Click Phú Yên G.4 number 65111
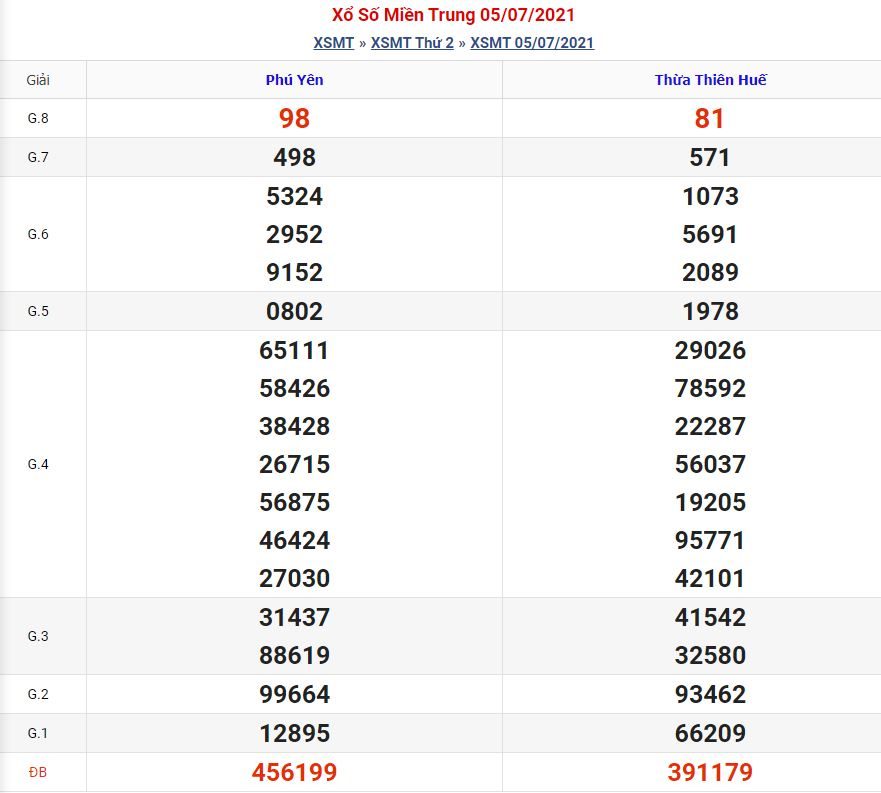This screenshot has width=881, height=793. [x=294, y=351]
